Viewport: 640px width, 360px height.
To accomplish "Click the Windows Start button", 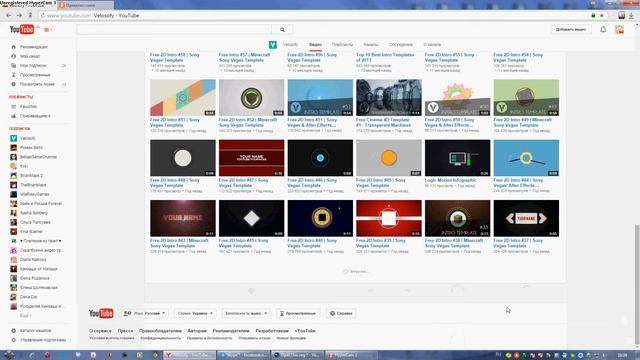I will click(x=9, y=355).
